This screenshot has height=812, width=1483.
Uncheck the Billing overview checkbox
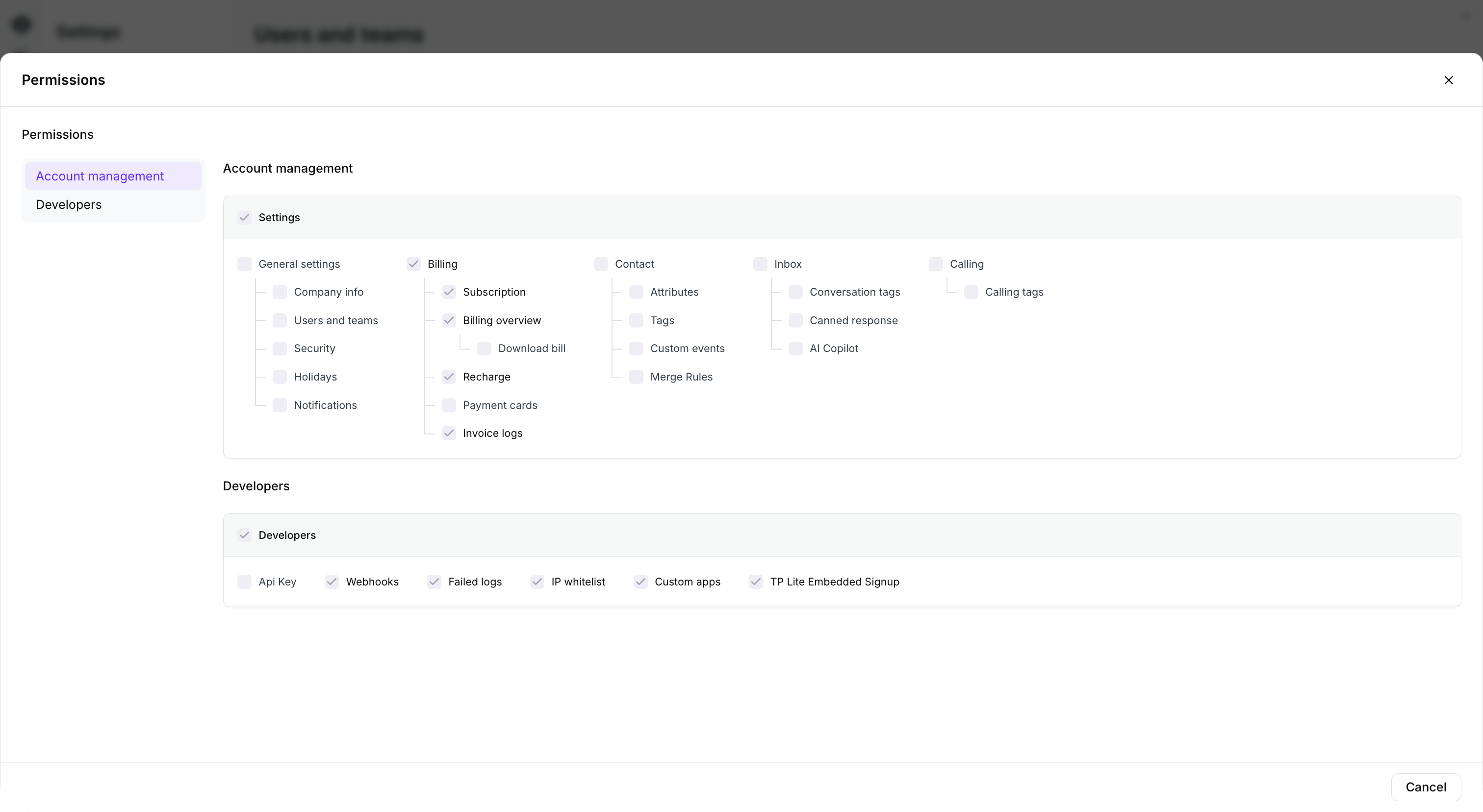click(448, 321)
